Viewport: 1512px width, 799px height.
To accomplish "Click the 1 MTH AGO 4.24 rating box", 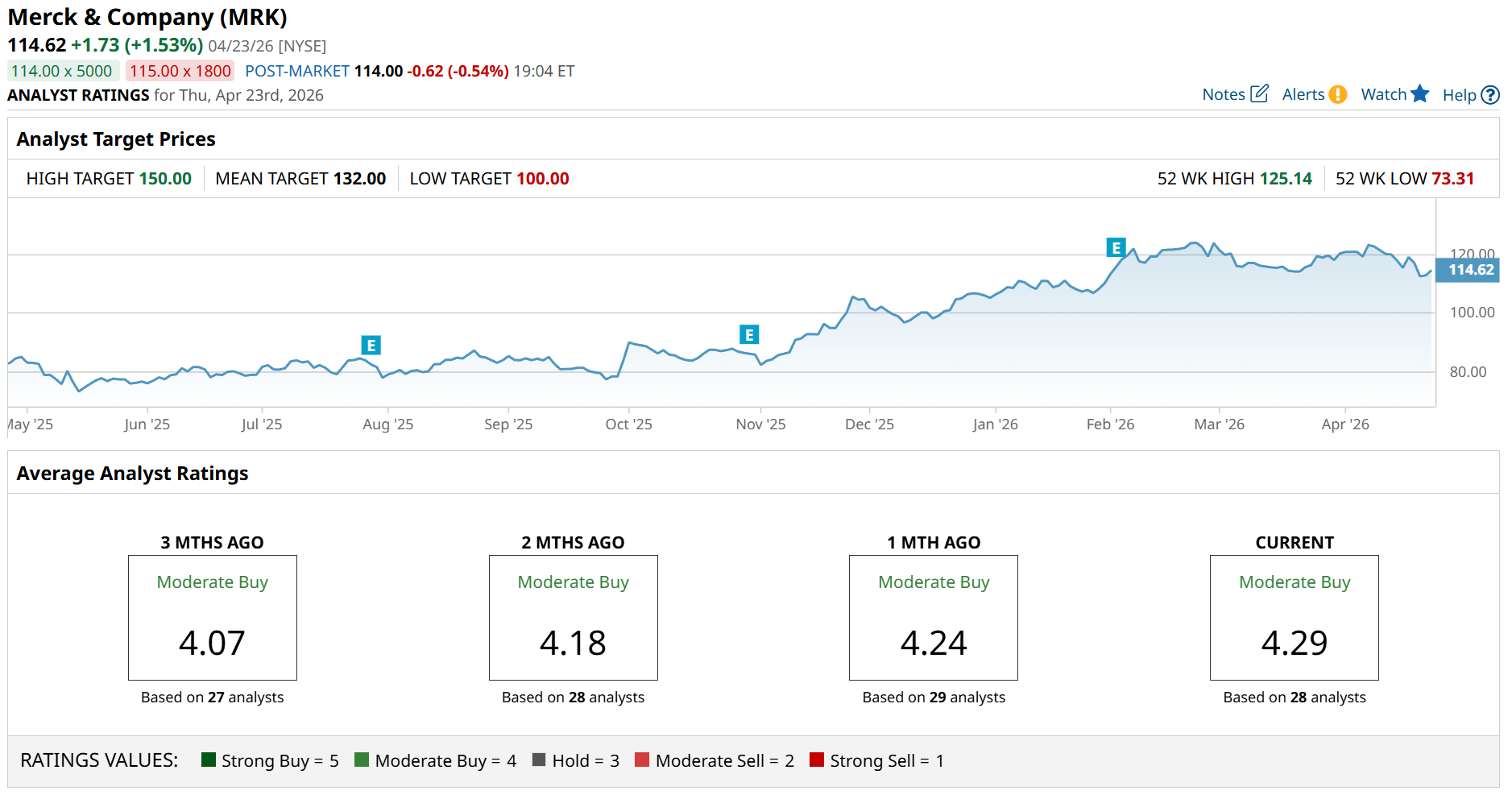I will point(934,618).
